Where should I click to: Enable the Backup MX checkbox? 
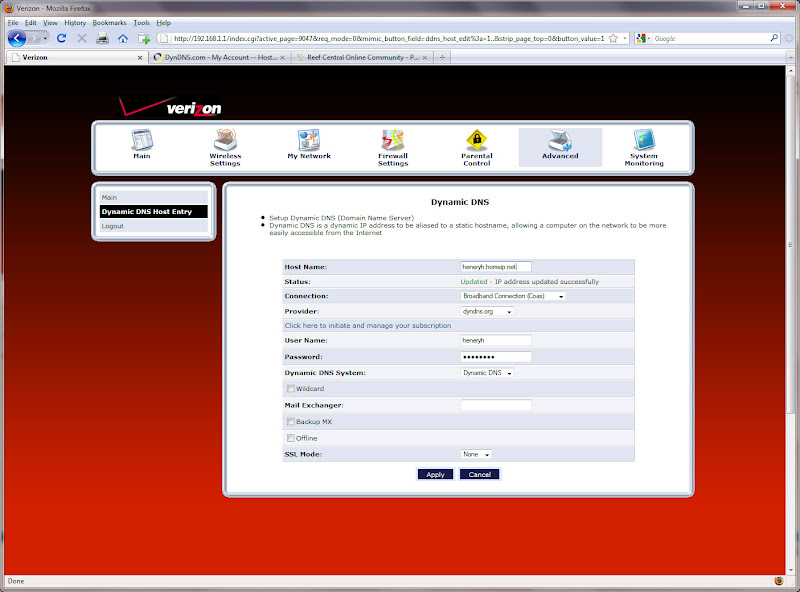point(290,422)
